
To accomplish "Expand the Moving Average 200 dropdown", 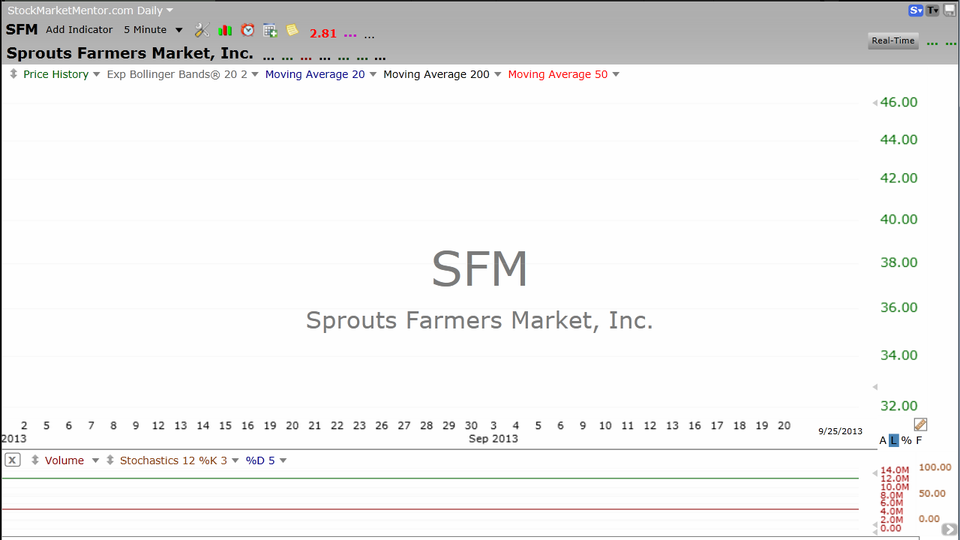I will coord(498,75).
